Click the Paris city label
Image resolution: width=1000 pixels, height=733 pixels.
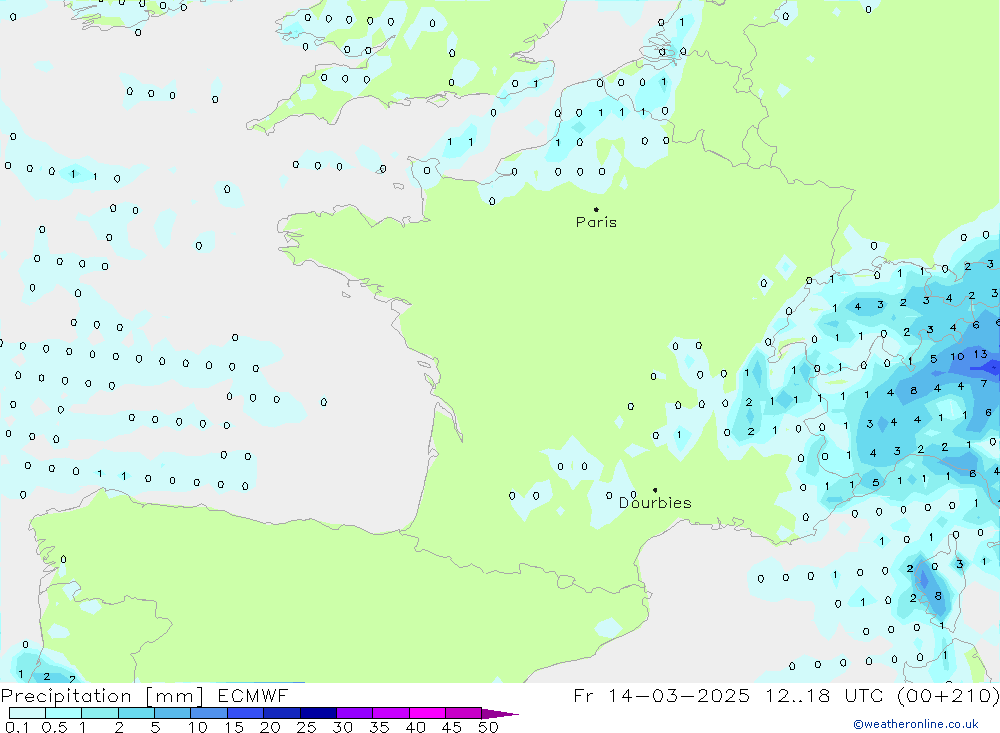596,222
